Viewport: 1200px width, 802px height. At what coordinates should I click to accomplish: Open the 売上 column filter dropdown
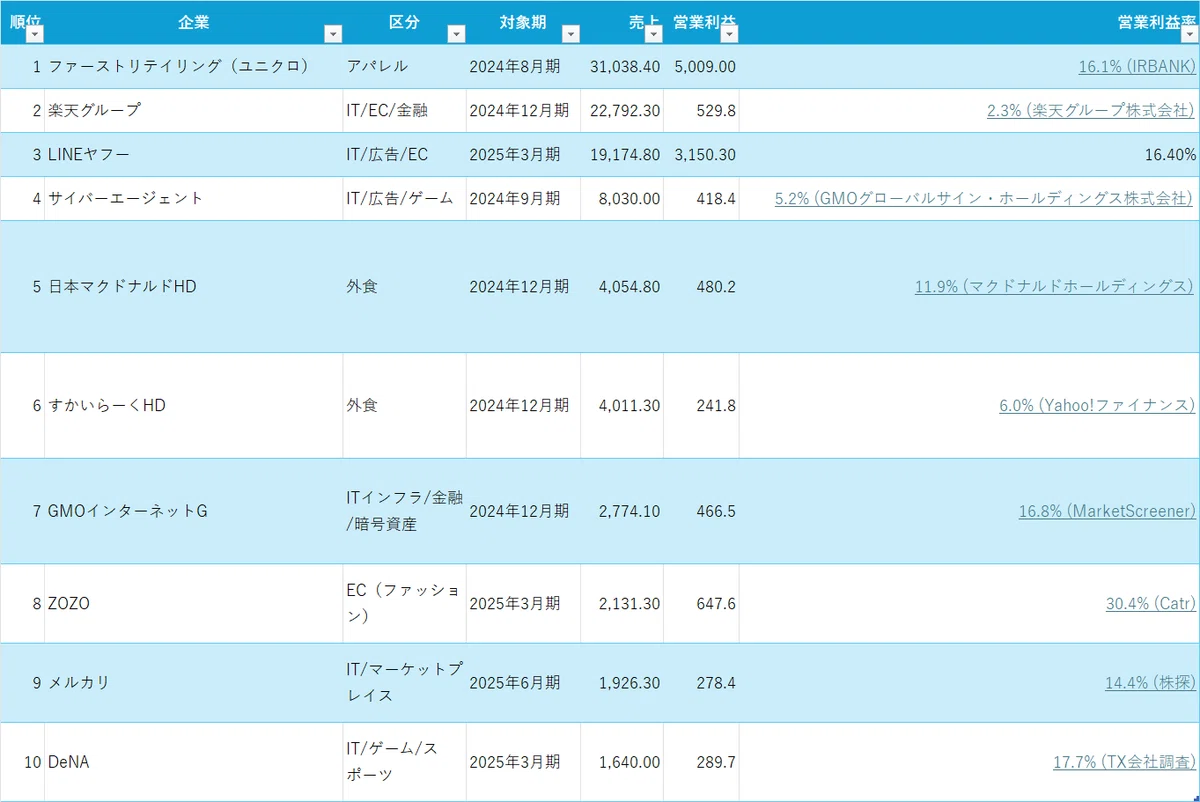(653, 34)
